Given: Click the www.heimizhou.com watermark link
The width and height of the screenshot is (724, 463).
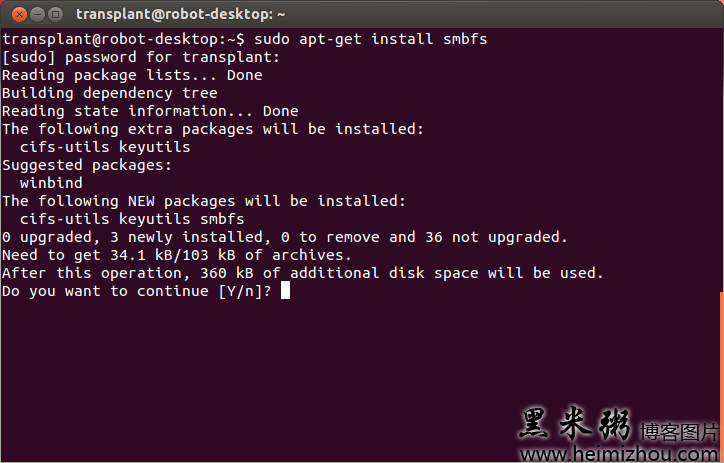Looking at the screenshot, I should coord(621,454).
